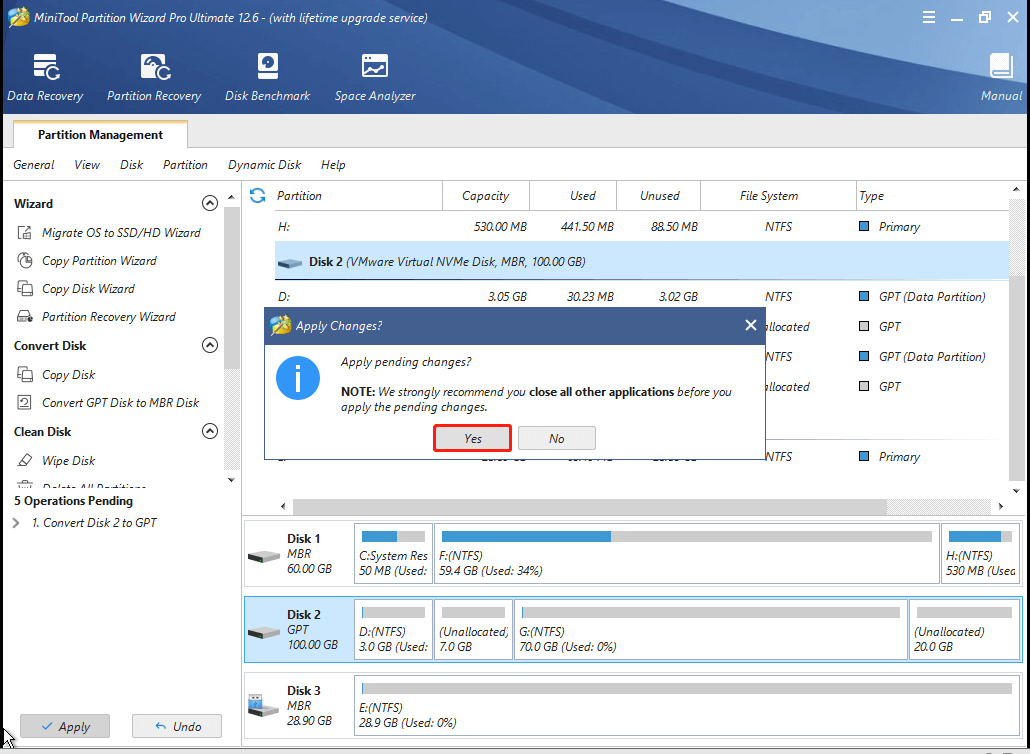The width and height of the screenshot is (1030, 754).
Task: Click the Primary type swatch in H: row
Action: [864, 227]
